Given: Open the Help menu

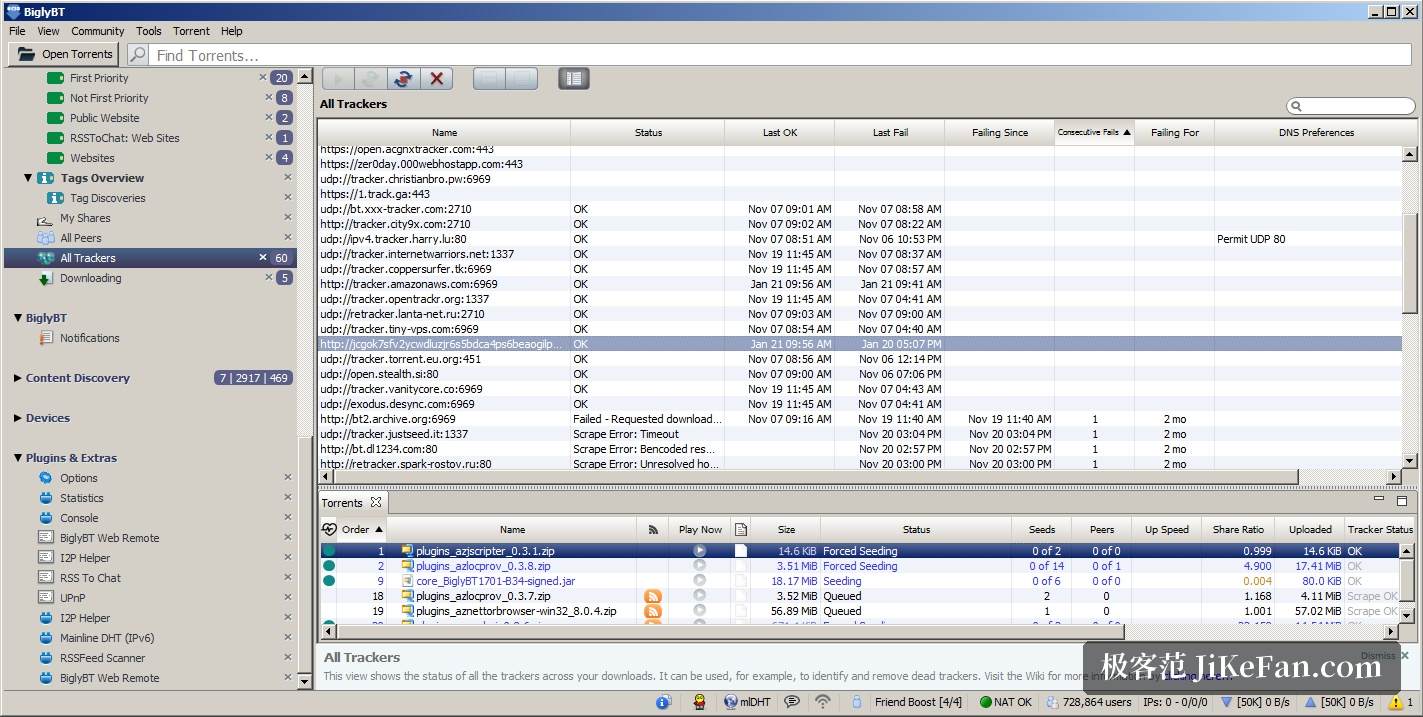Looking at the screenshot, I should 232,31.
